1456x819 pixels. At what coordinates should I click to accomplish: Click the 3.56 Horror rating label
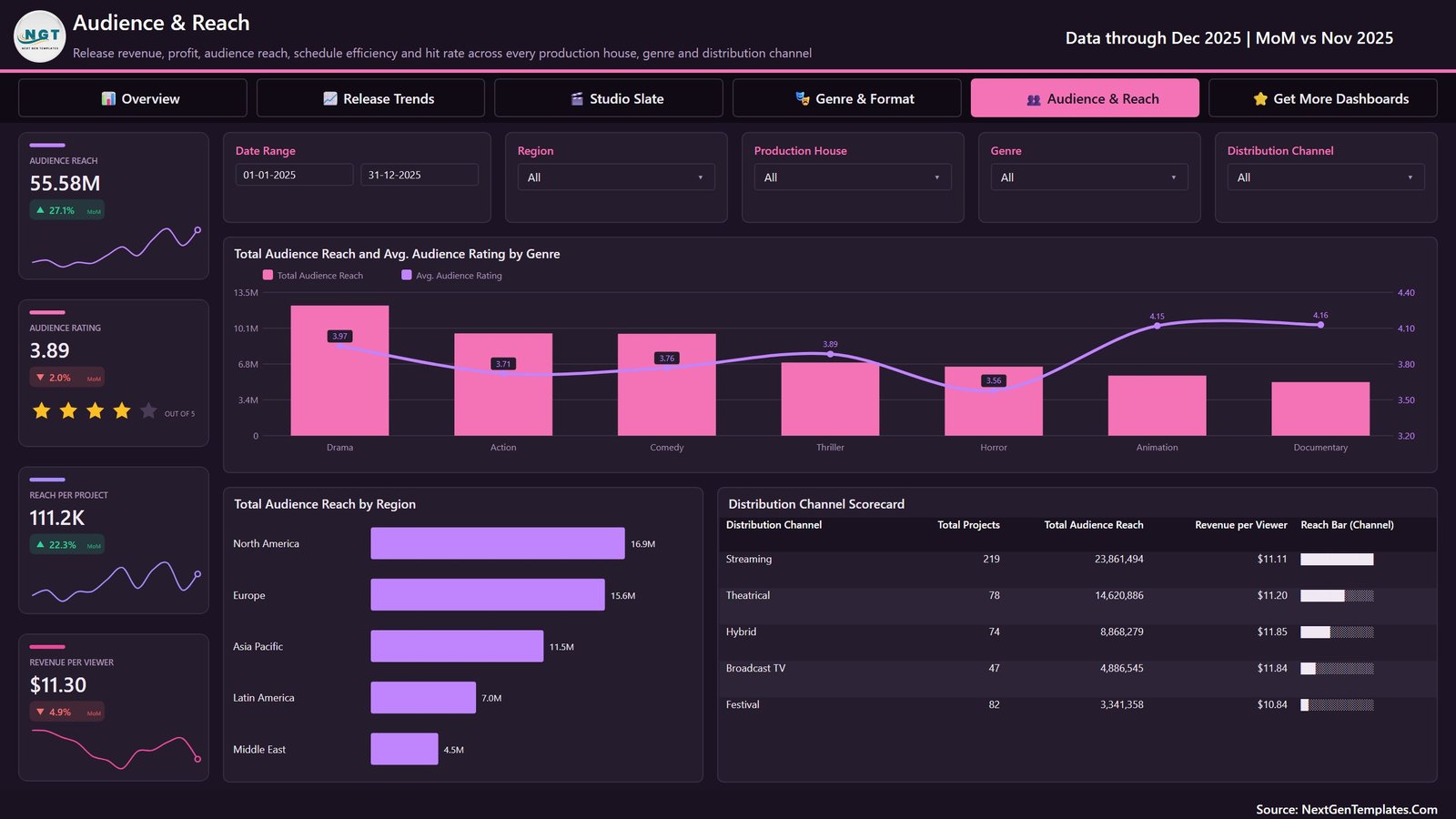click(x=994, y=380)
